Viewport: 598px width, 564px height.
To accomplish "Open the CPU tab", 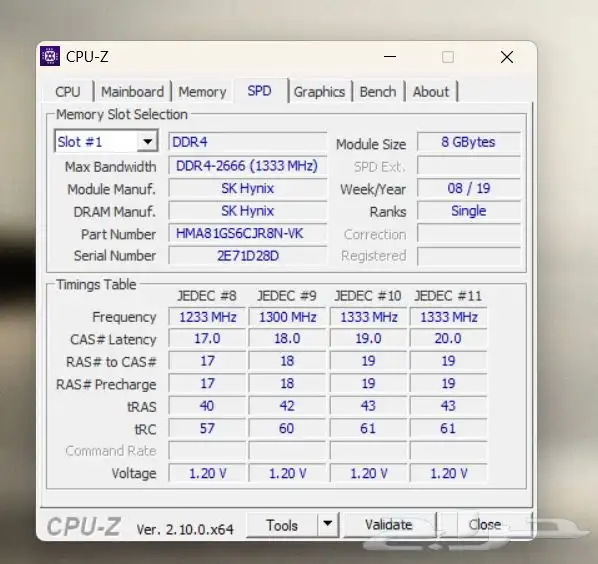I will [x=68, y=92].
